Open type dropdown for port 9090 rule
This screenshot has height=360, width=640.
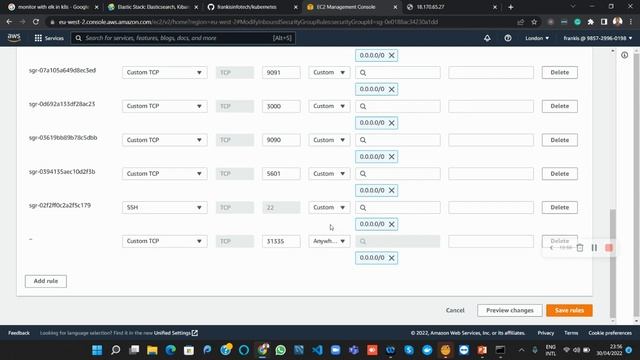164,140
